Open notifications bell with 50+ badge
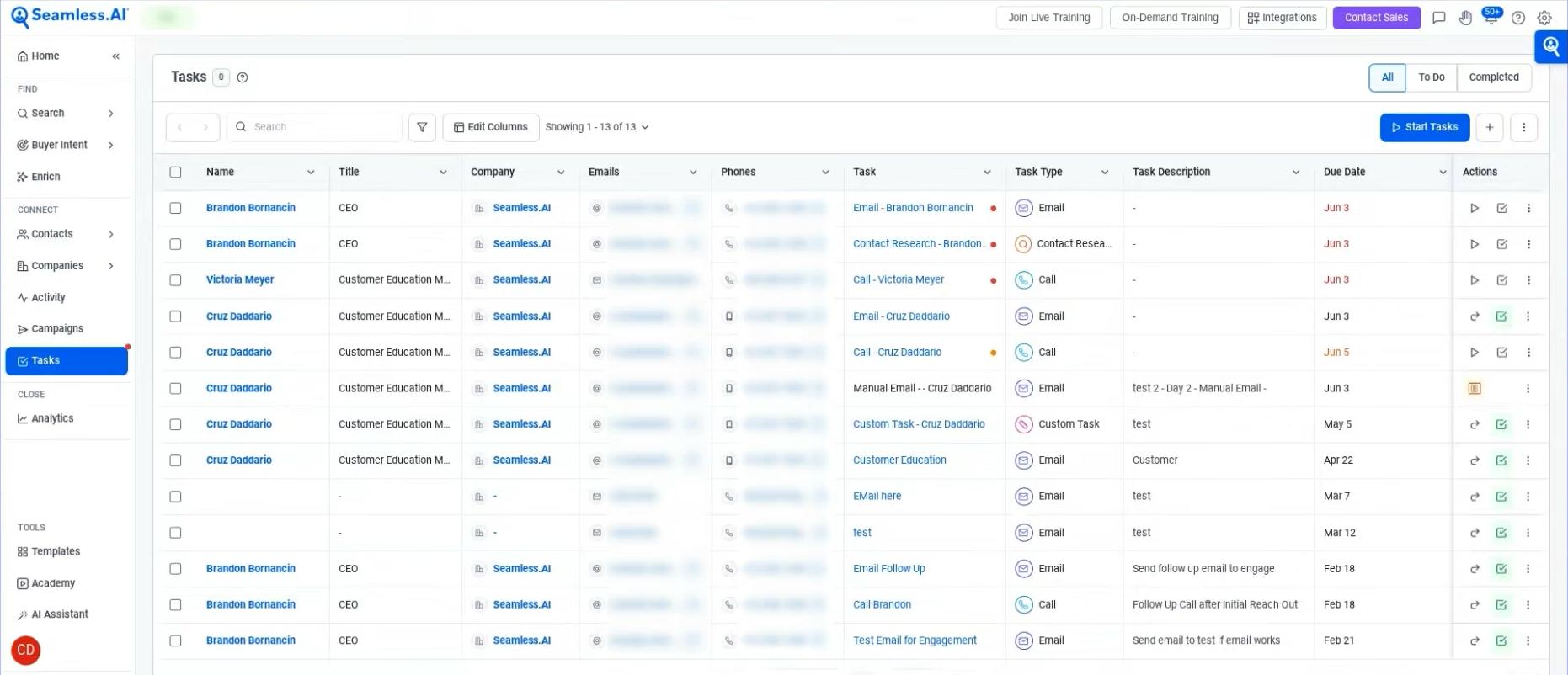 [x=1491, y=17]
